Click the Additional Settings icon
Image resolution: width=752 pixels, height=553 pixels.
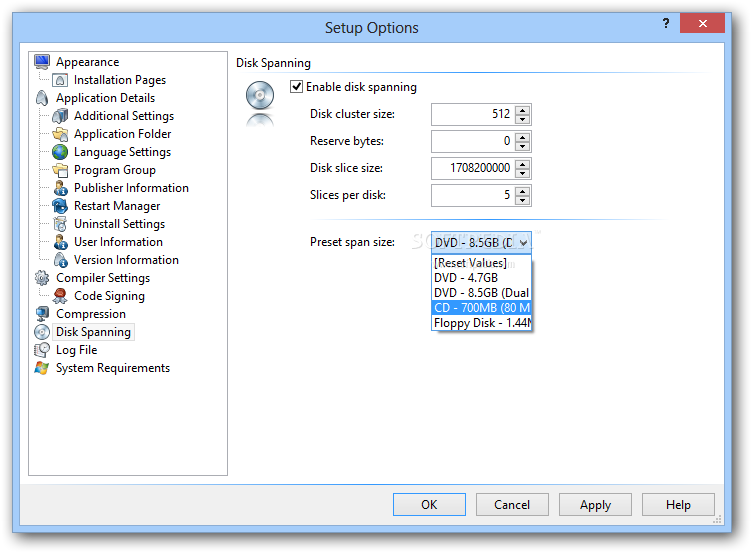(x=60, y=116)
